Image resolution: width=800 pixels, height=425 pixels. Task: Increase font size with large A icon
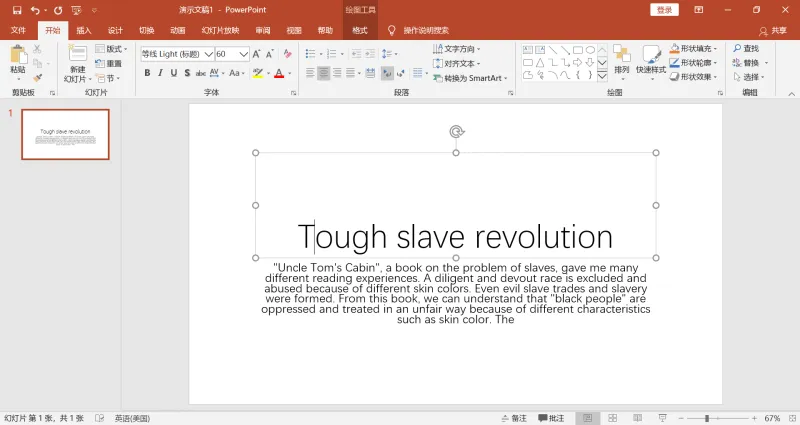(x=256, y=54)
